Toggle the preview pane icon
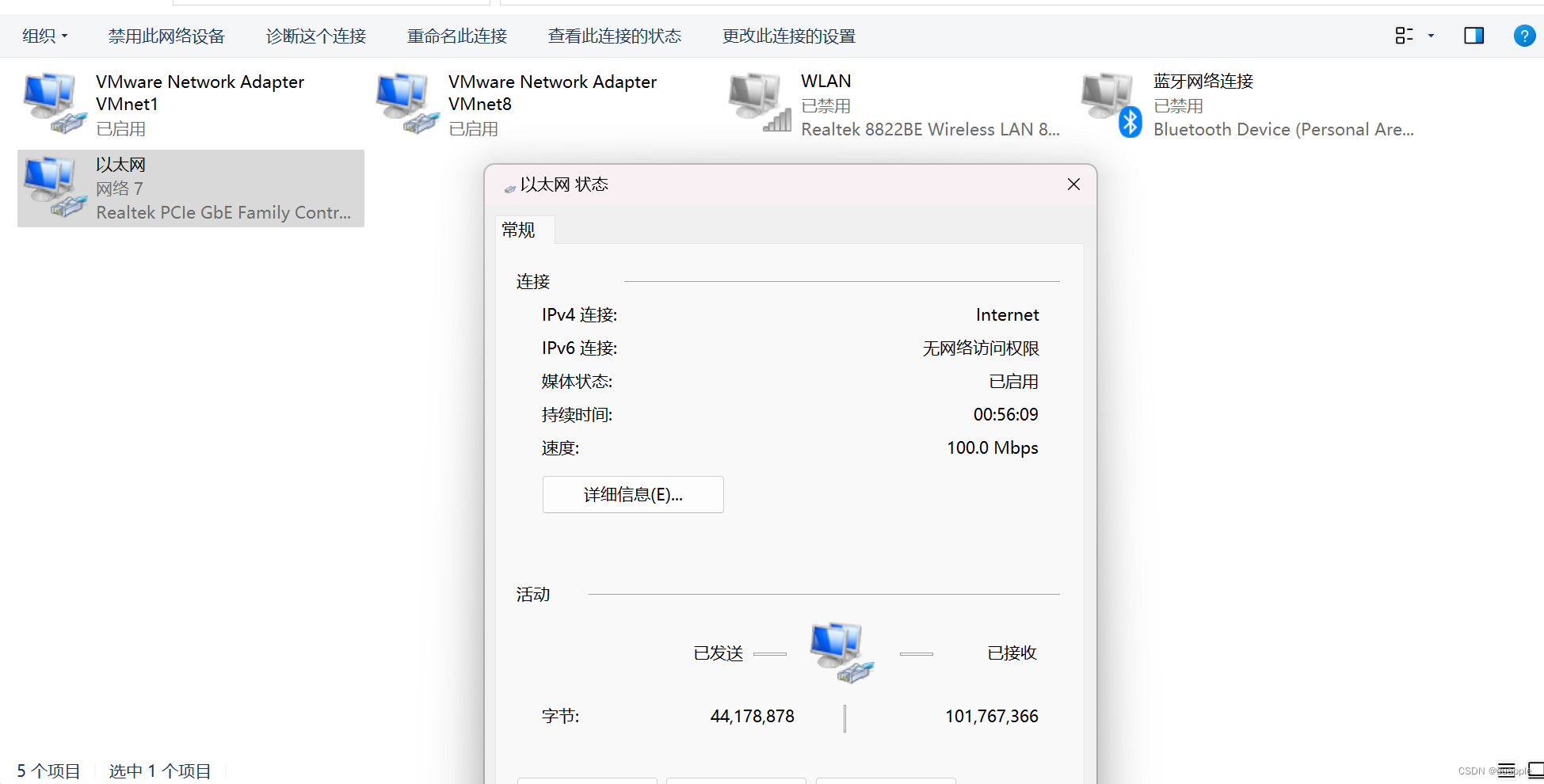This screenshot has width=1544, height=784. click(x=1473, y=36)
